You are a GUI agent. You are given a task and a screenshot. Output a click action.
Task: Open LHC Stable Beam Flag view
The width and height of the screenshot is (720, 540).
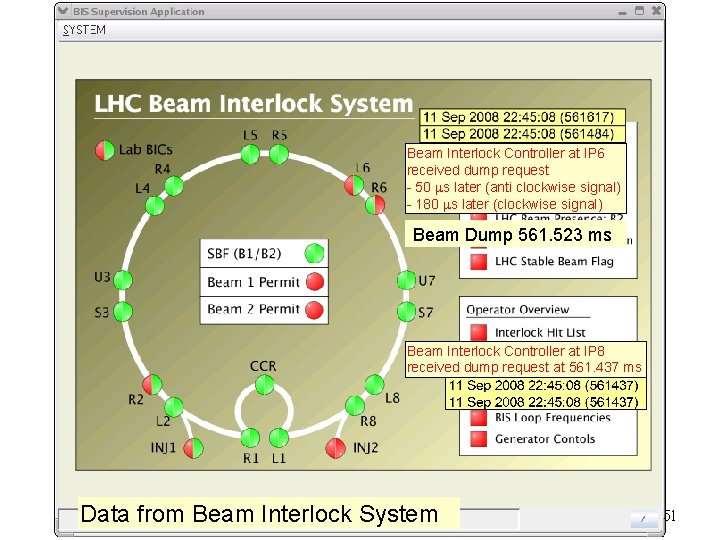pyautogui.click(x=554, y=261)
